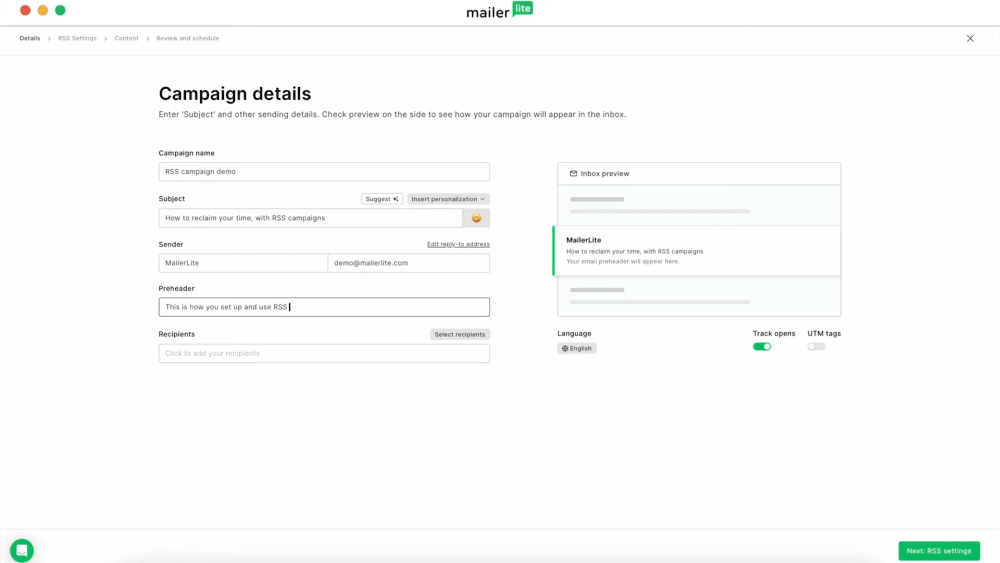1000x563 pixels.
Task: Go to the Details step
Action: [x=30, y=38]
